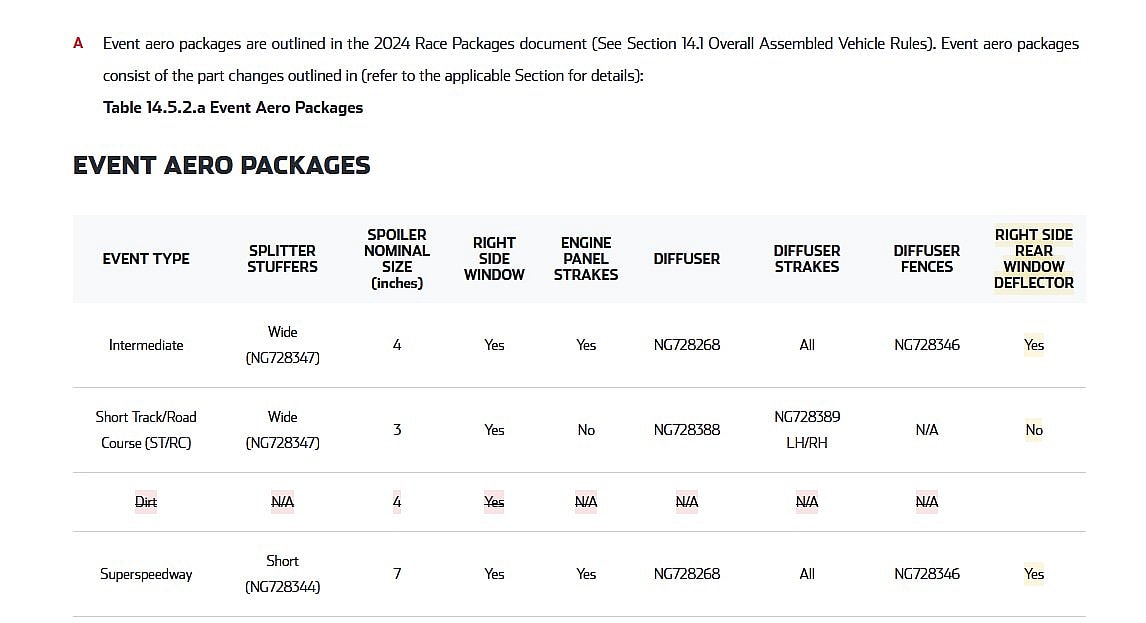Click the highlighted No in deflector column
Screen dimensions: 1146x623
coord(1034,430)
